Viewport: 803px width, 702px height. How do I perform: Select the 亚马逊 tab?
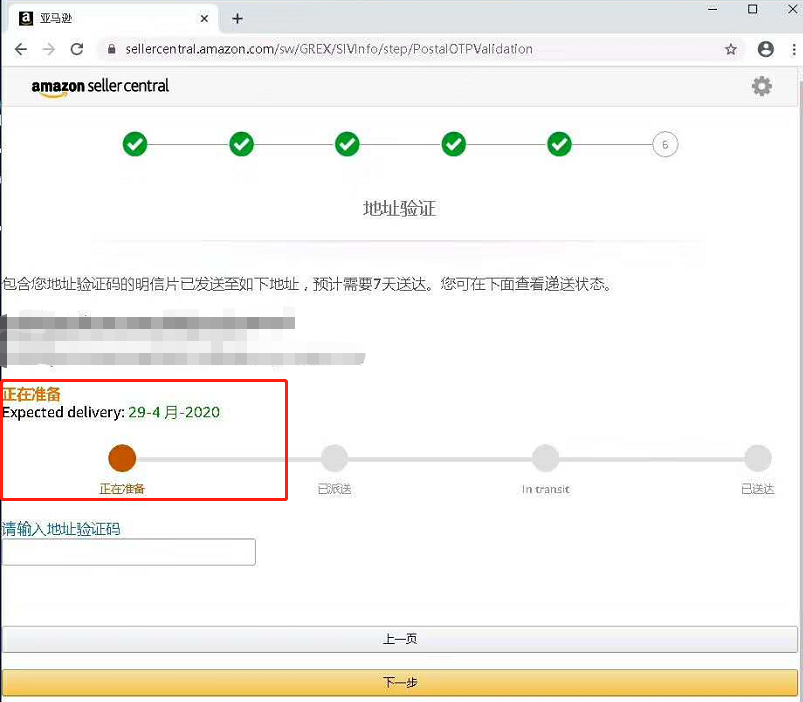coord(111,18)
